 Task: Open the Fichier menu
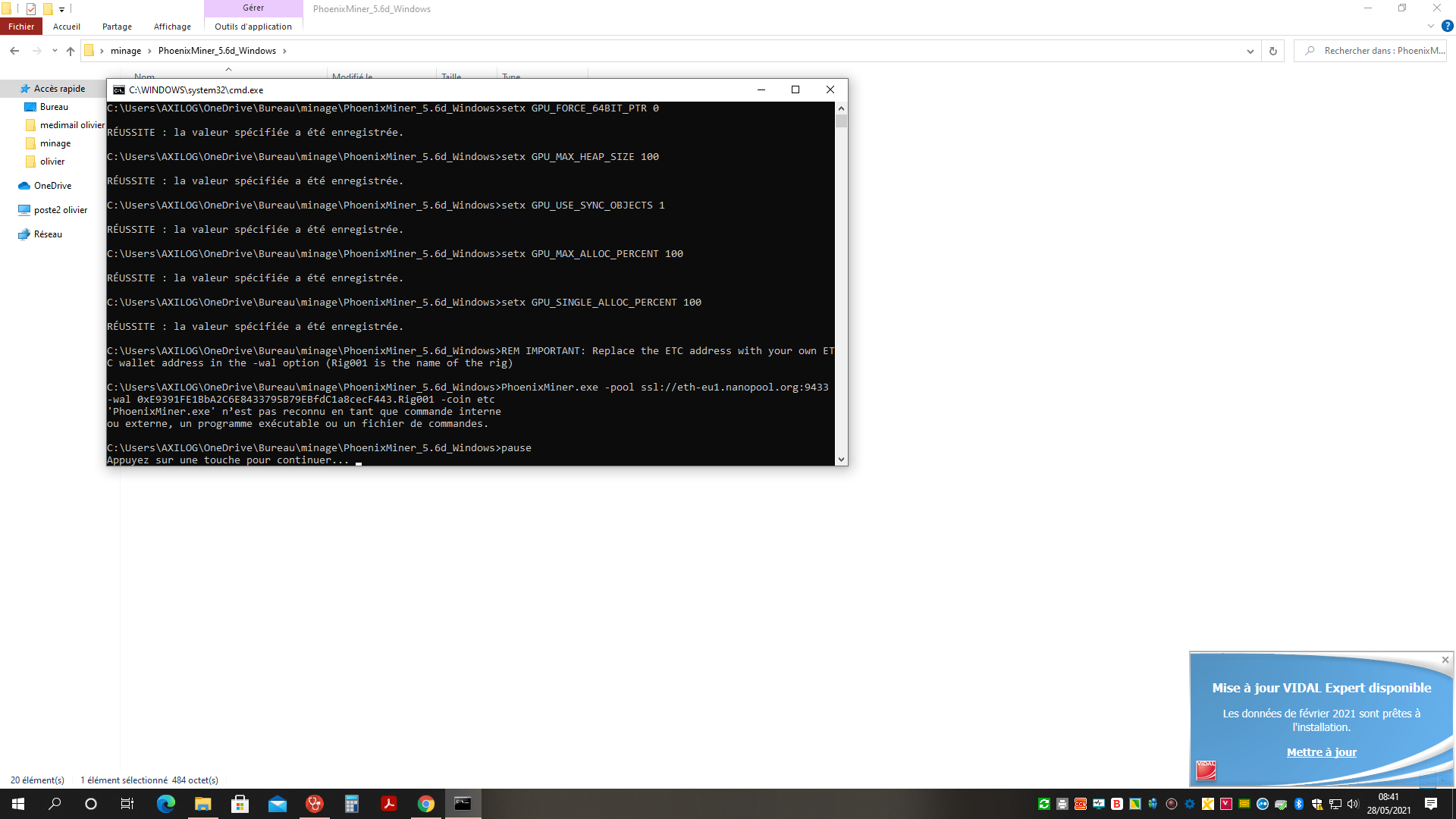pos(21,27)
